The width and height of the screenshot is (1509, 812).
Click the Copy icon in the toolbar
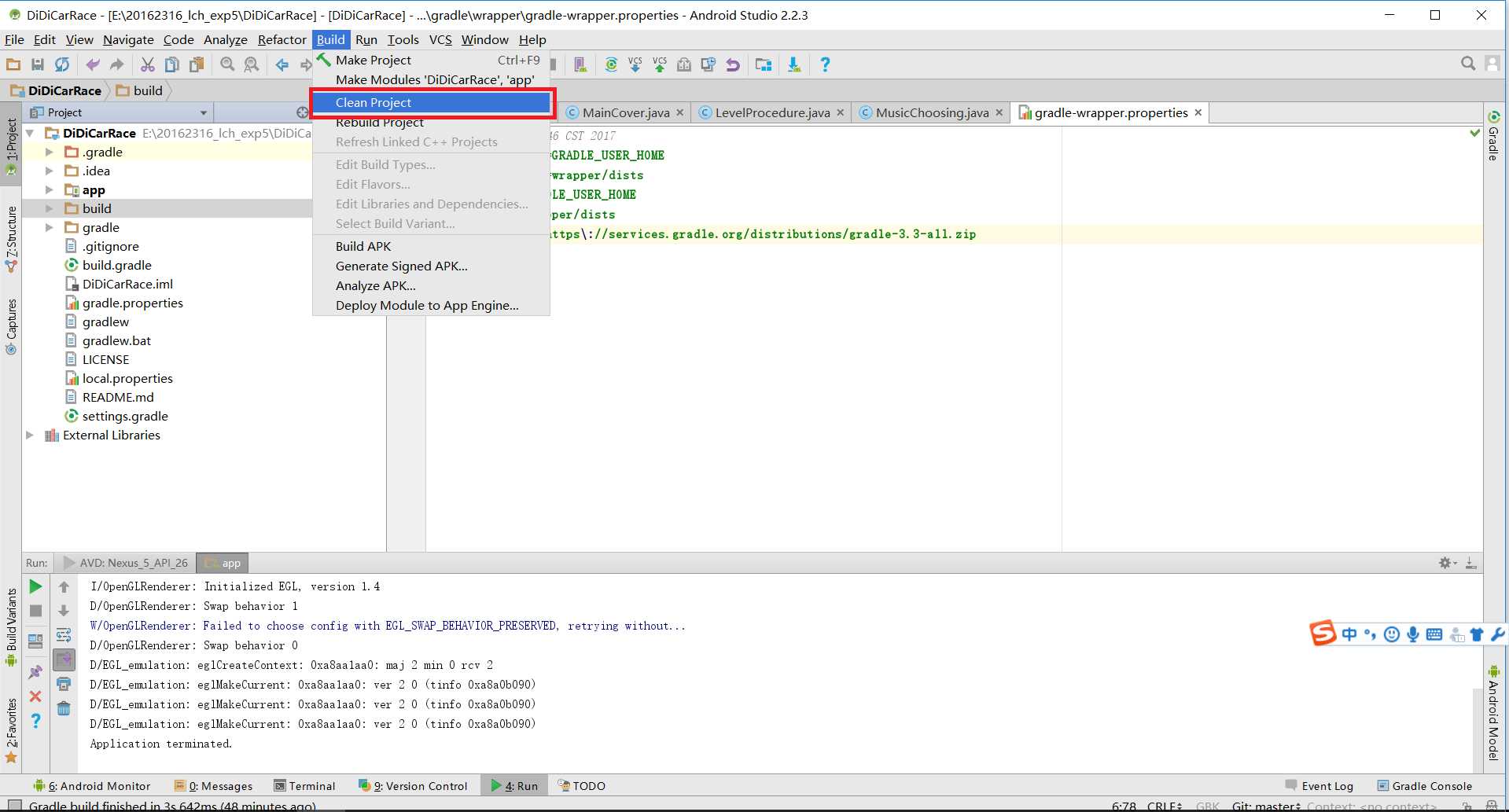coord(171,64)
